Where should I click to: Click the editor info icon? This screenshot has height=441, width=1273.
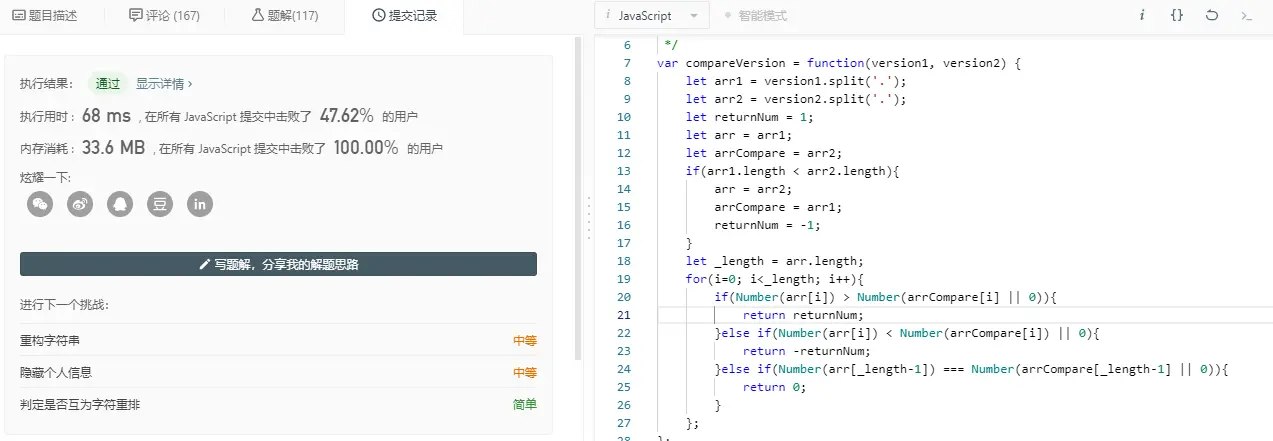click(x=1142, y=15)
